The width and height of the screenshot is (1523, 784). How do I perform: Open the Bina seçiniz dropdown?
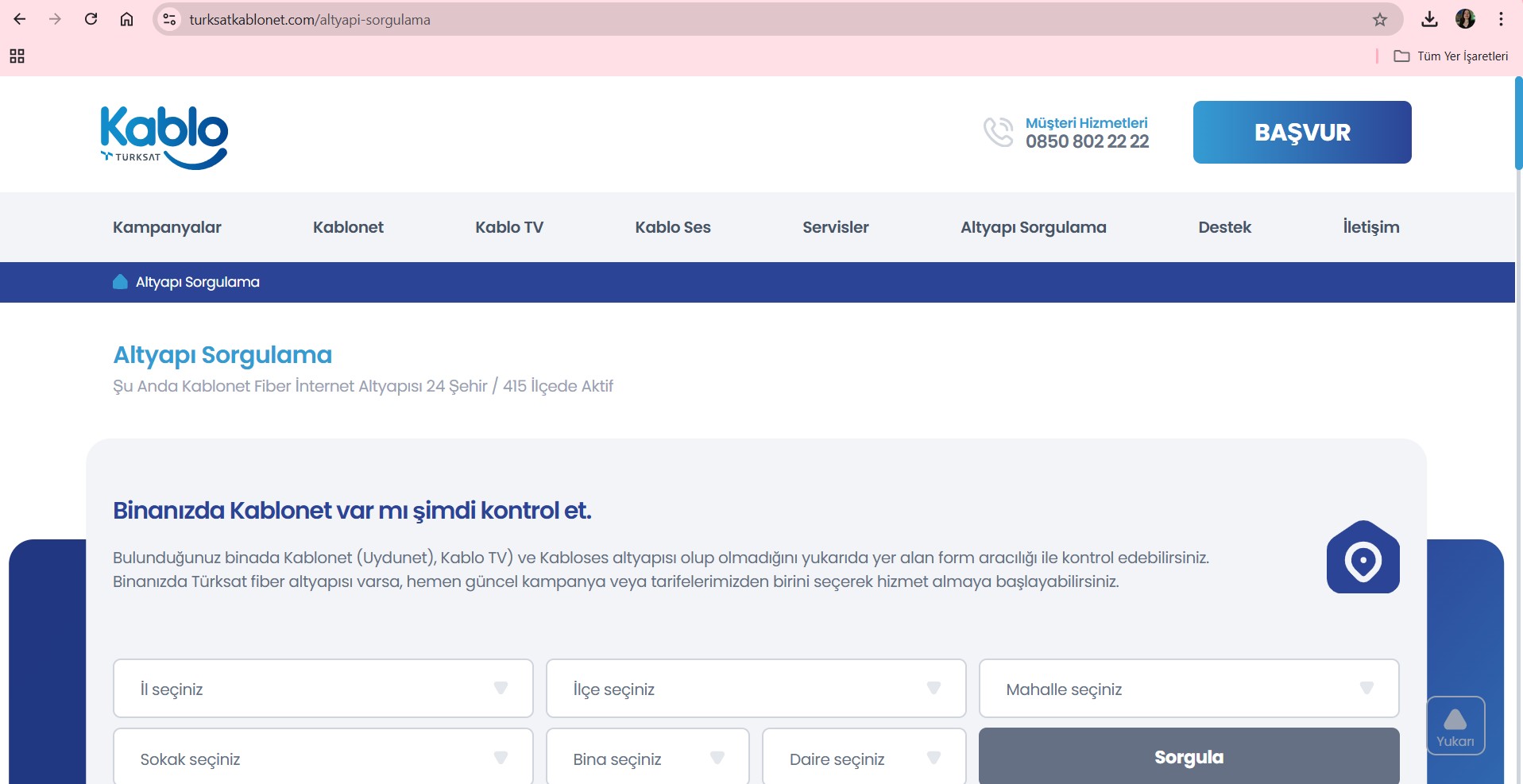point(647,757)
